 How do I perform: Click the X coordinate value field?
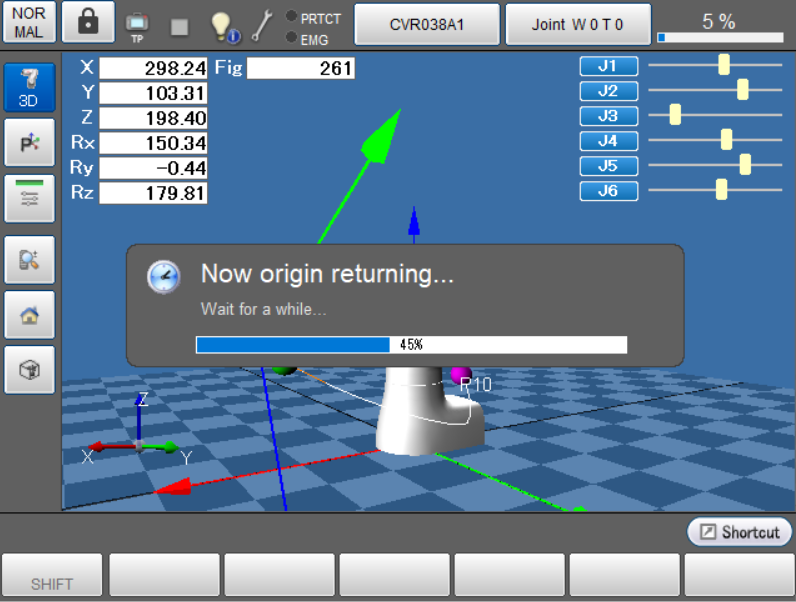click(153, 68)
